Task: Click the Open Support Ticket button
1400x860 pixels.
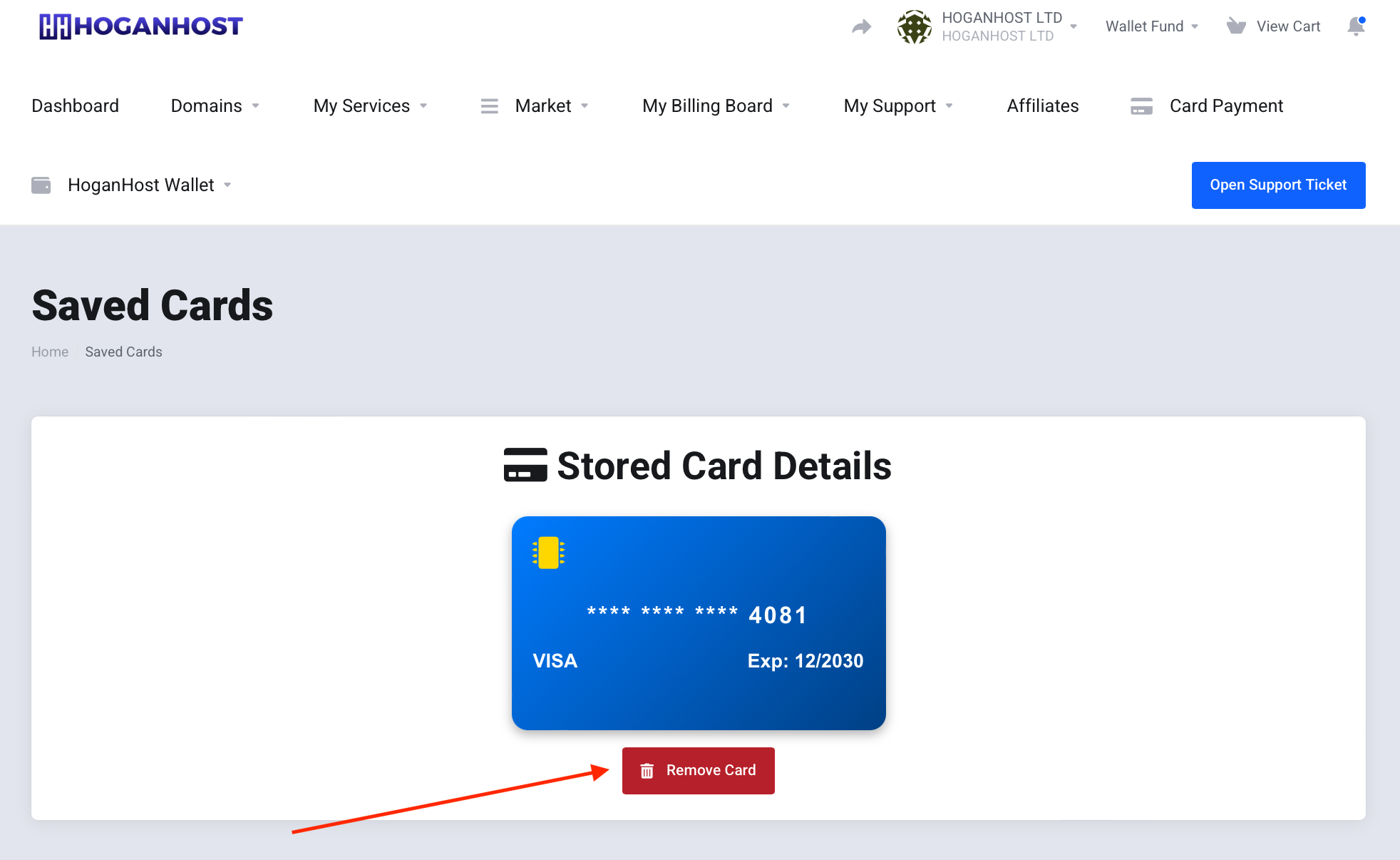Action: pyautogui.click(x=1279, y=185)
